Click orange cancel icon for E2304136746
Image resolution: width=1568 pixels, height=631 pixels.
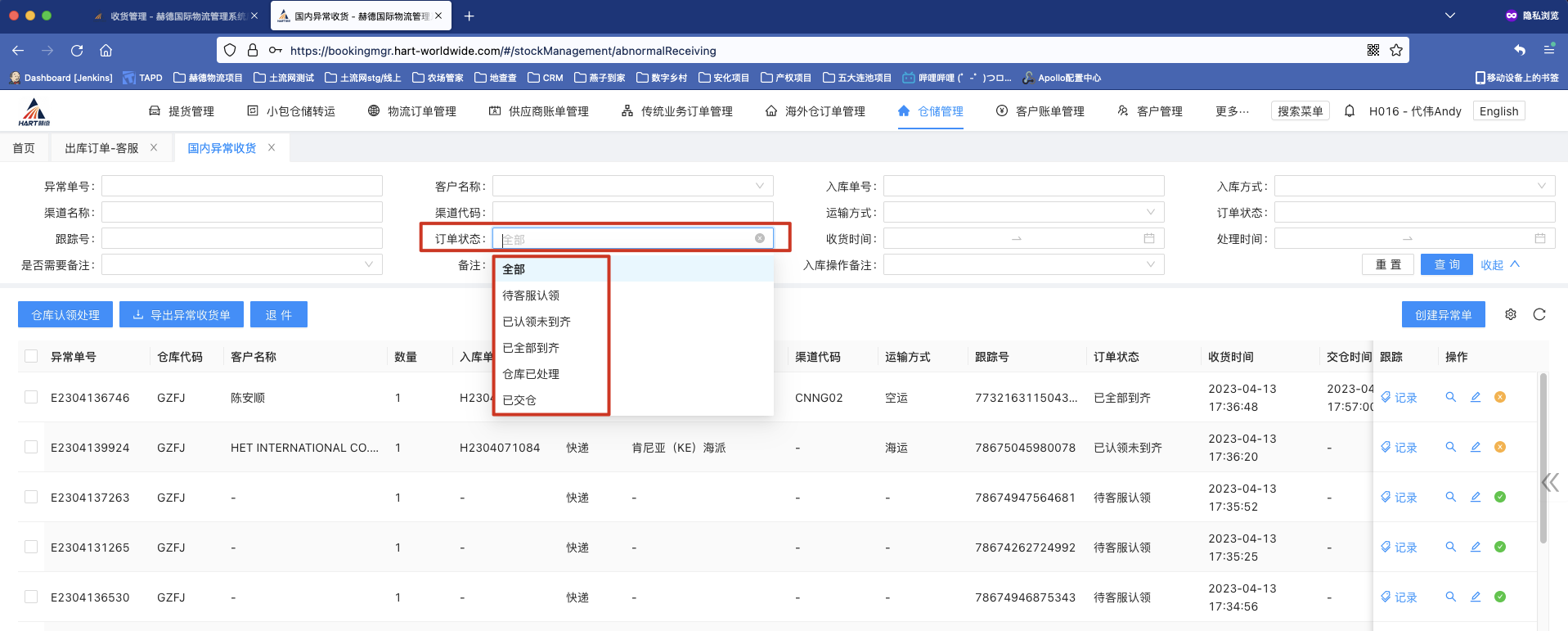(1500, 398)
